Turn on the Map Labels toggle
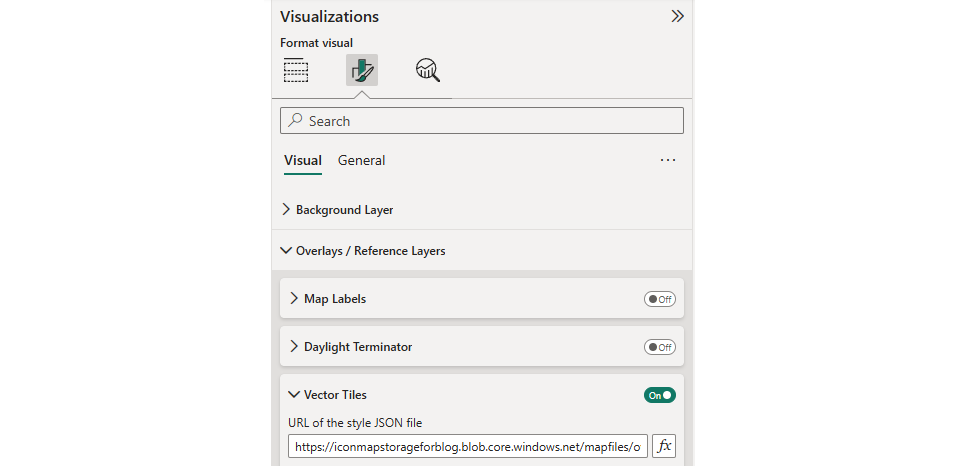This screenshot has height=466, width=960. click(660, 299)
